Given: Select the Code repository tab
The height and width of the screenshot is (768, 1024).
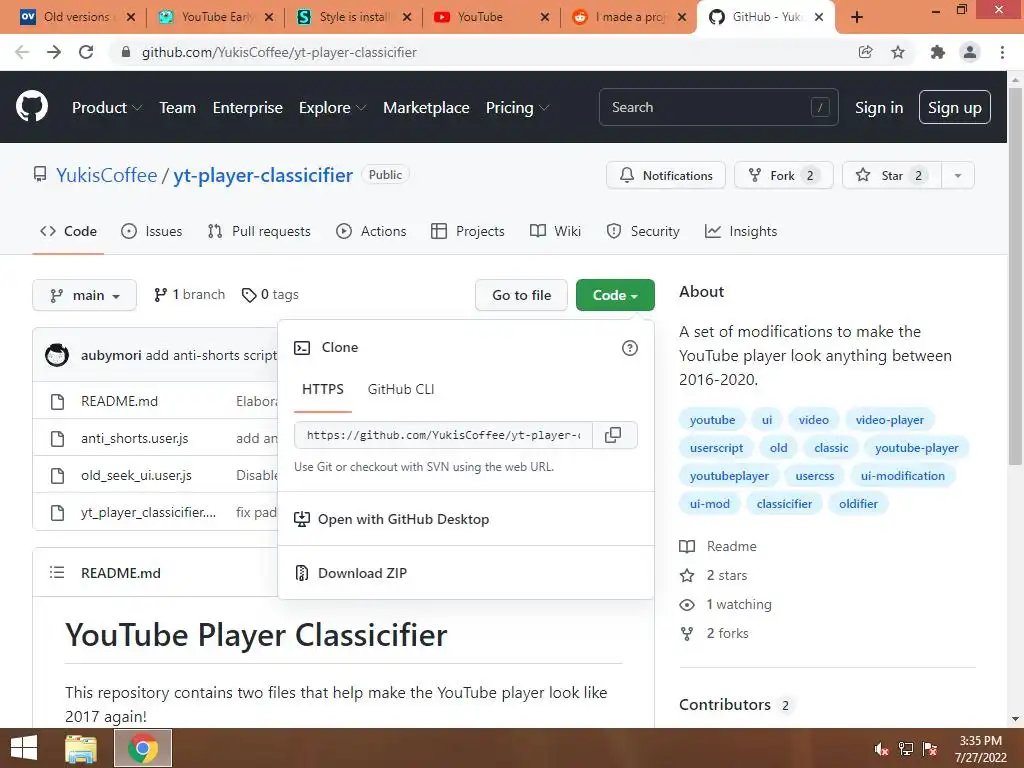Looking at the screenshot, I should click(68, 231).
